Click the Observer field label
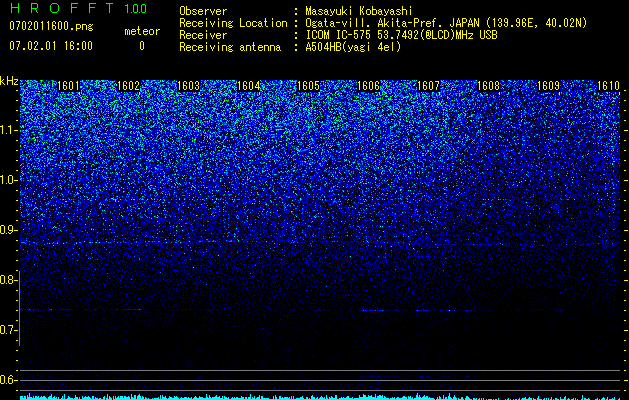 click(x=203, y=11)
